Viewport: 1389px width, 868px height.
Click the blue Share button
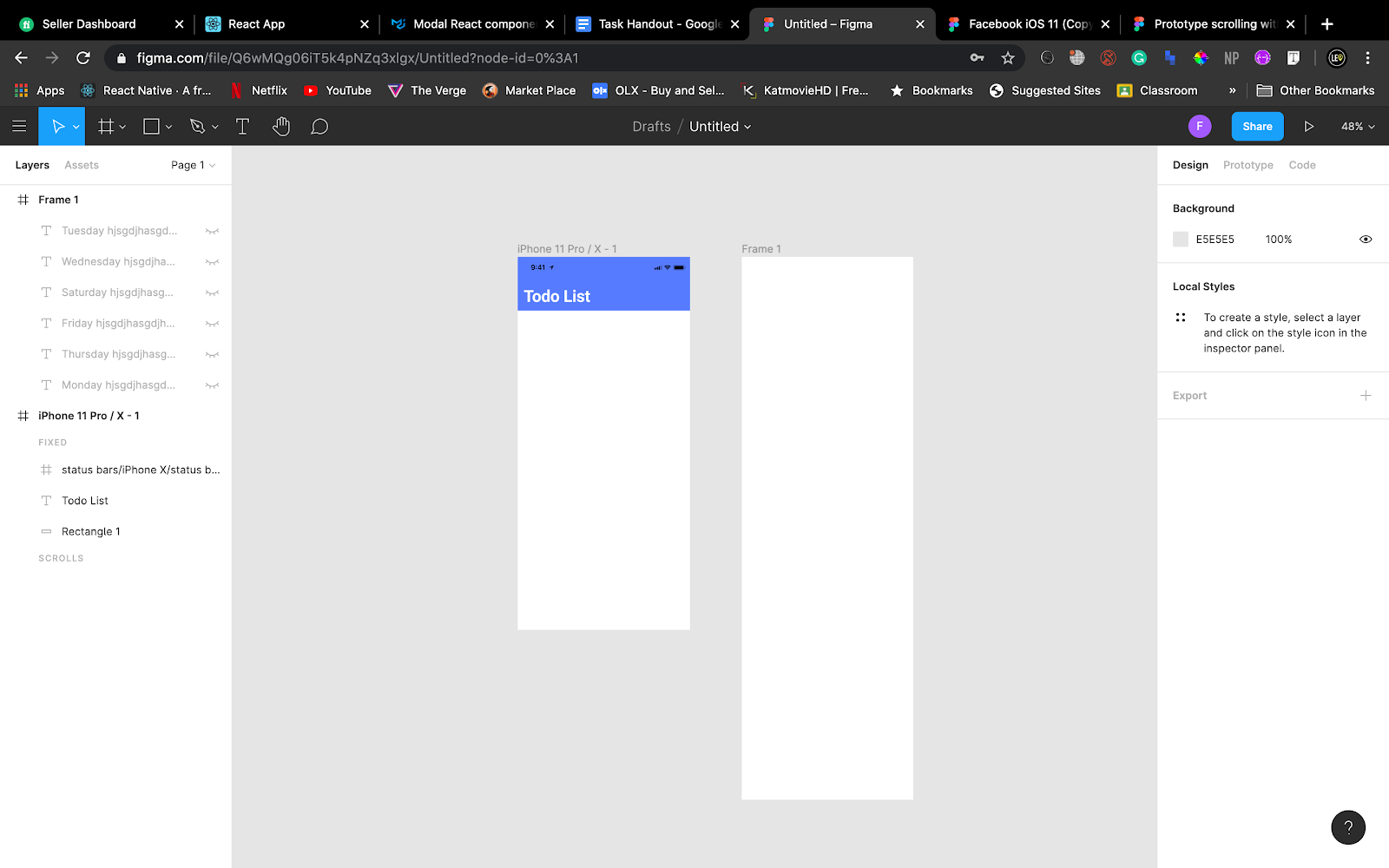[x=1257, y=127]
